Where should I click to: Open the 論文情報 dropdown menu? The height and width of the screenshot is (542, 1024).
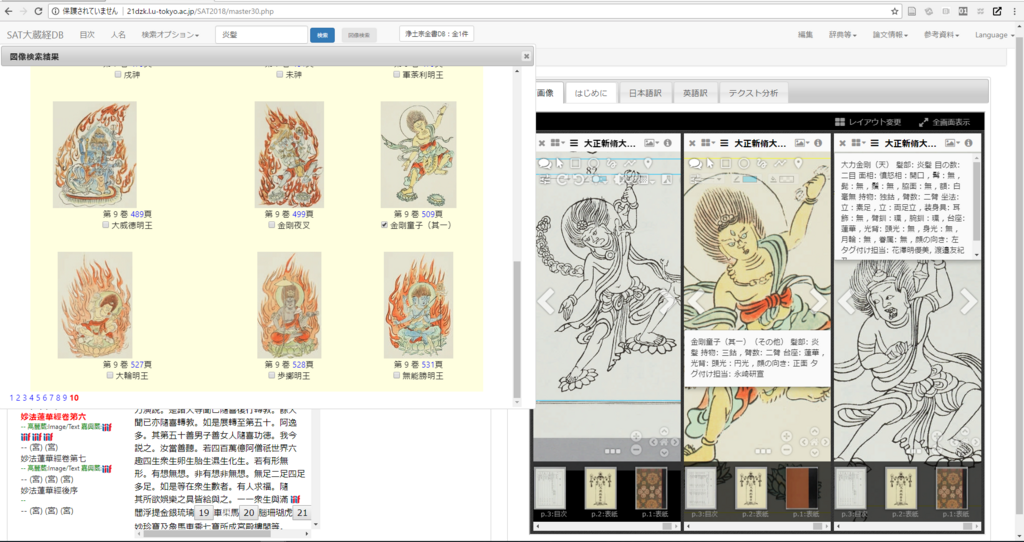click(890, 35)
